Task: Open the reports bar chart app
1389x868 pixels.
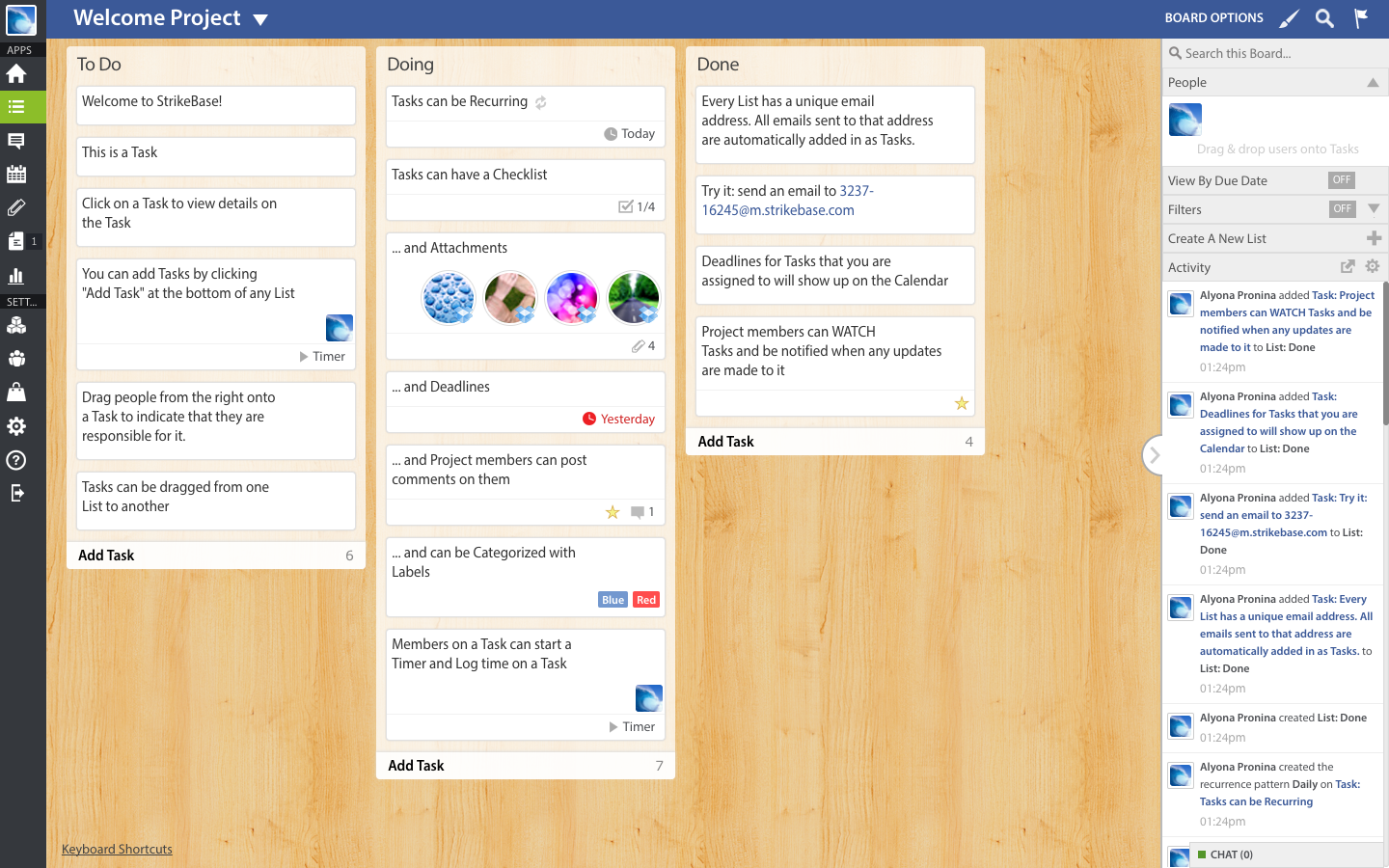Action: coord(16,276)
